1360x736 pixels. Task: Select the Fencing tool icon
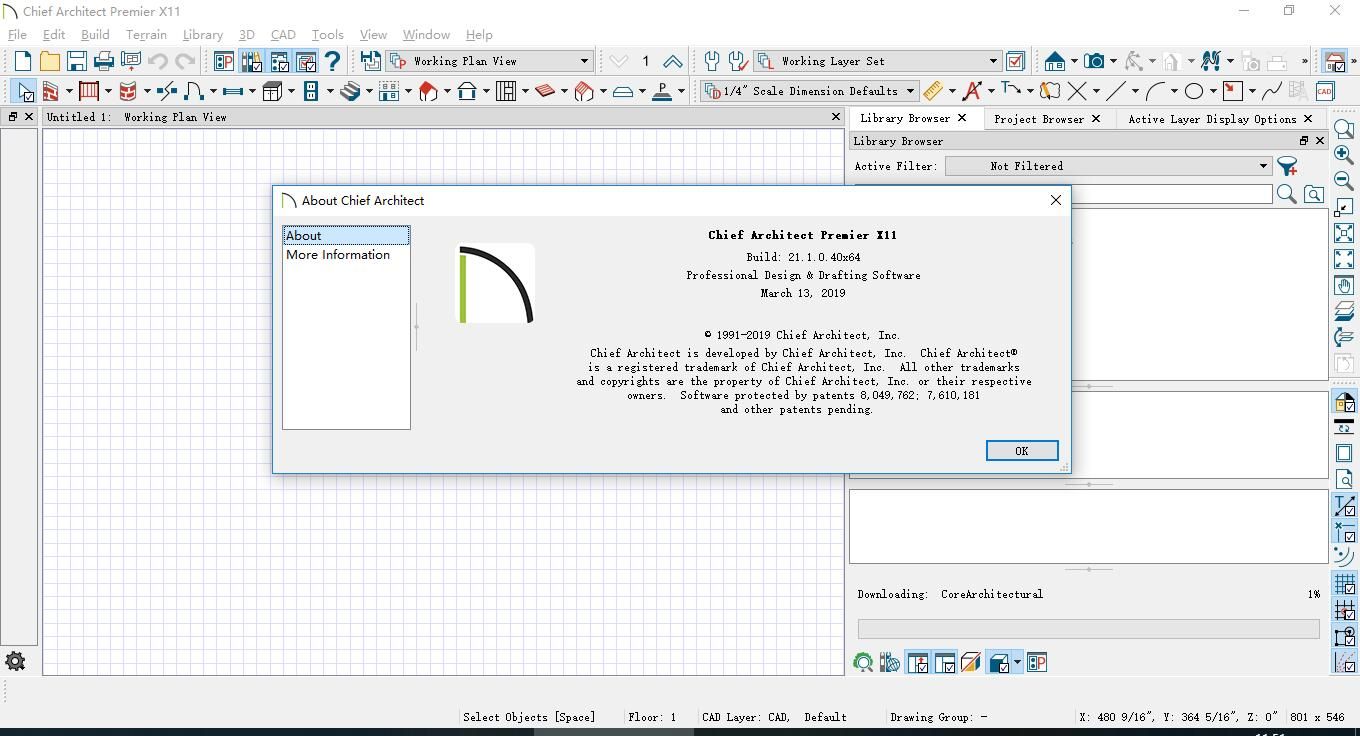pyautogui.click(x=89, y=91)
